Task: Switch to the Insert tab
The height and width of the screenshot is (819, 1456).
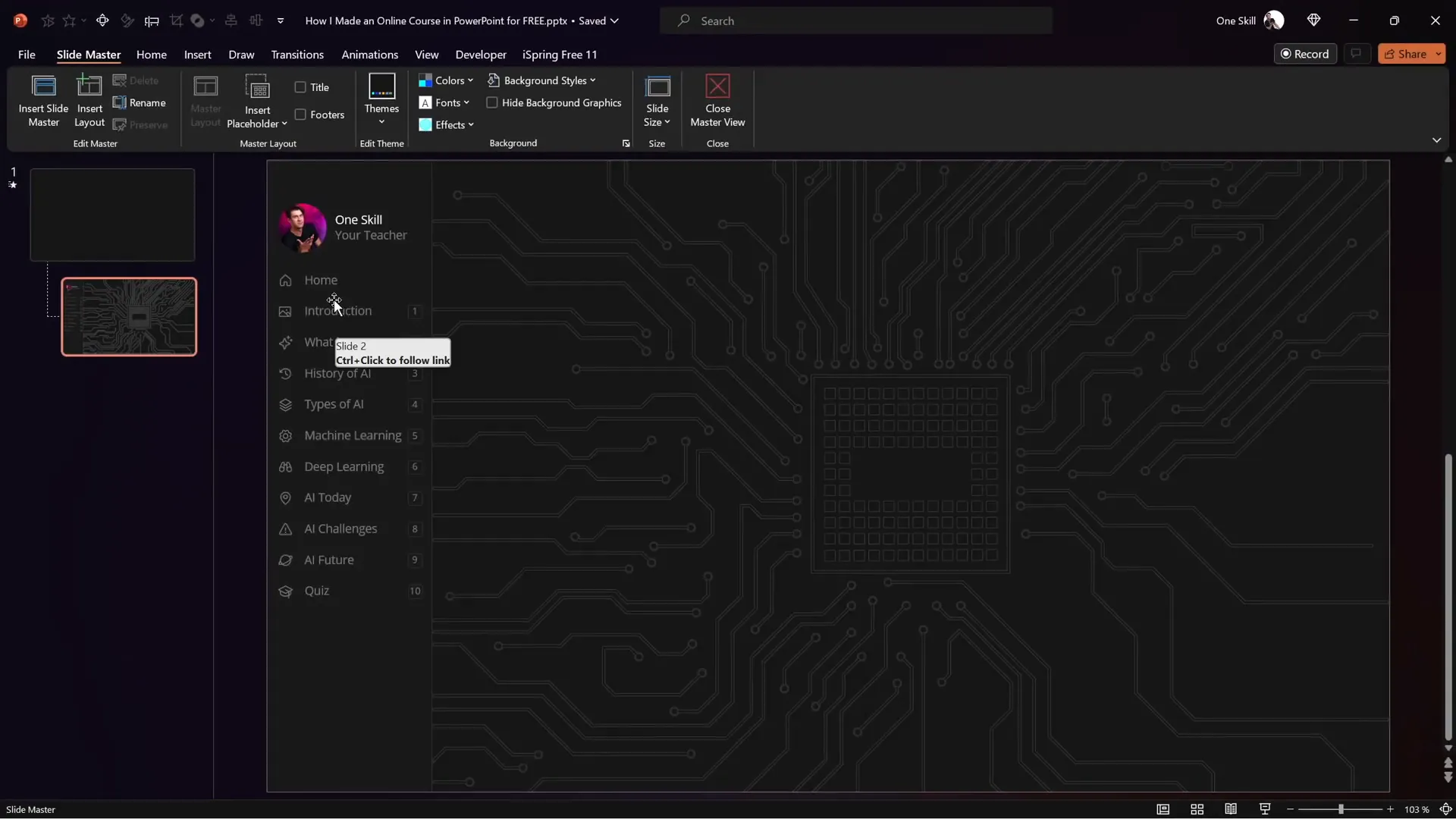Action: pyautogui.click(x=197, y=55)
